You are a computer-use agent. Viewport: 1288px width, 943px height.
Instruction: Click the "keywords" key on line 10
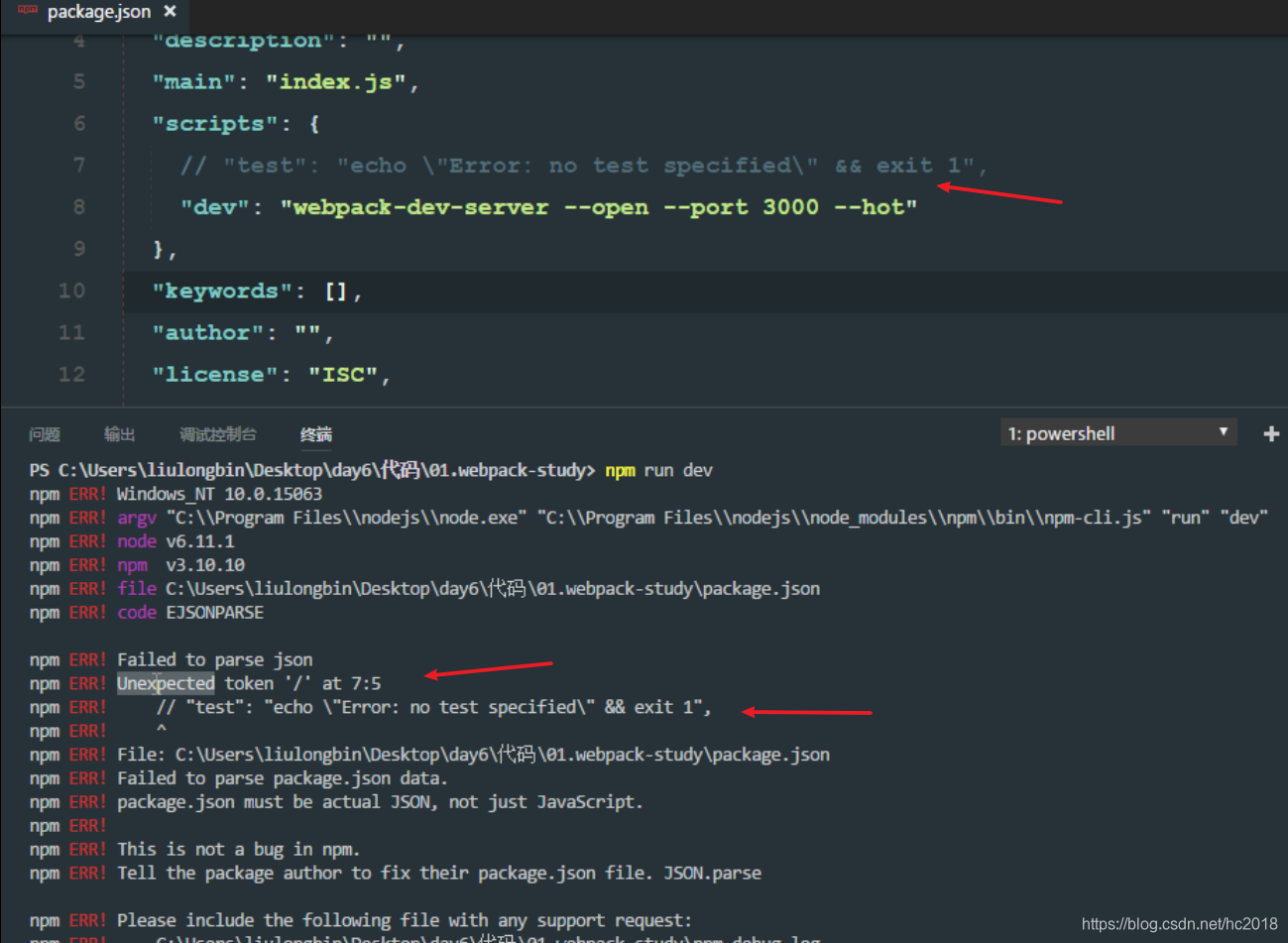222,291
